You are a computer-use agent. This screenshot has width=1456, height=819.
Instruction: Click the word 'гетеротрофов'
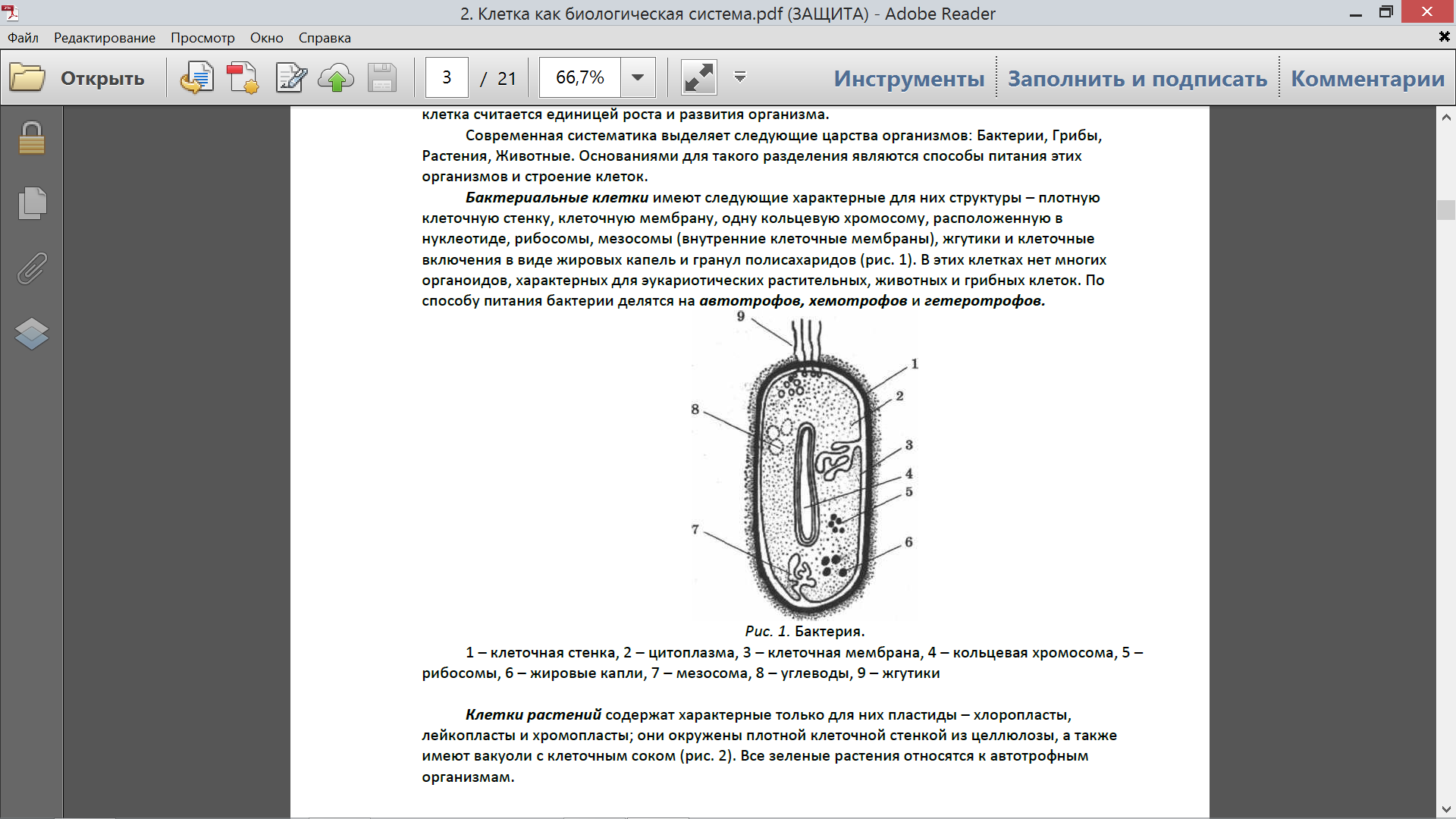pos(984,301)
